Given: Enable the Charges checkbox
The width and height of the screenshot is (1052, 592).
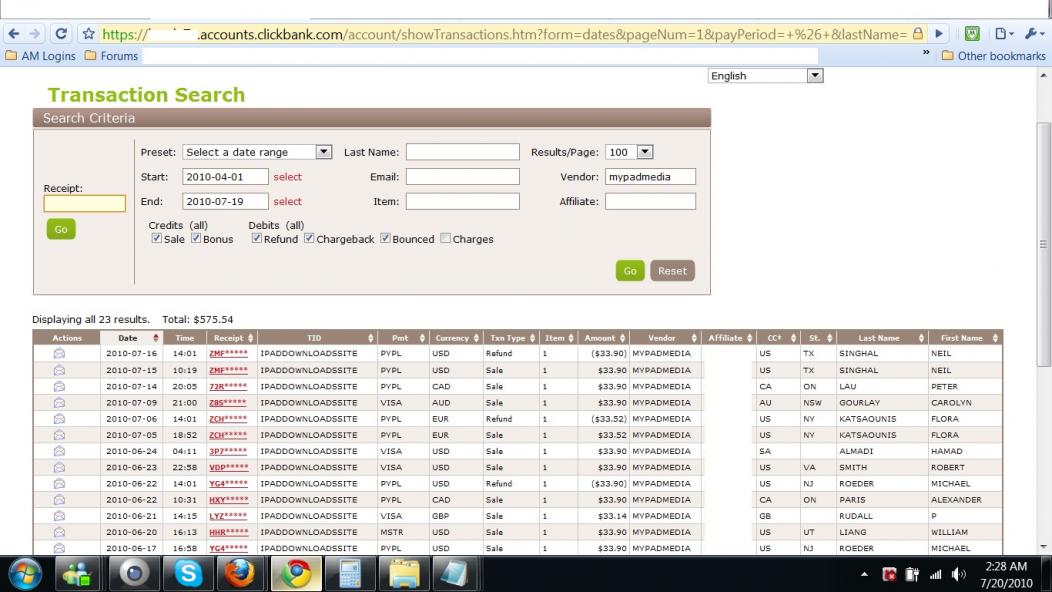Looking at the screenshot, I should pyautogui.click(x=445, y=239).
